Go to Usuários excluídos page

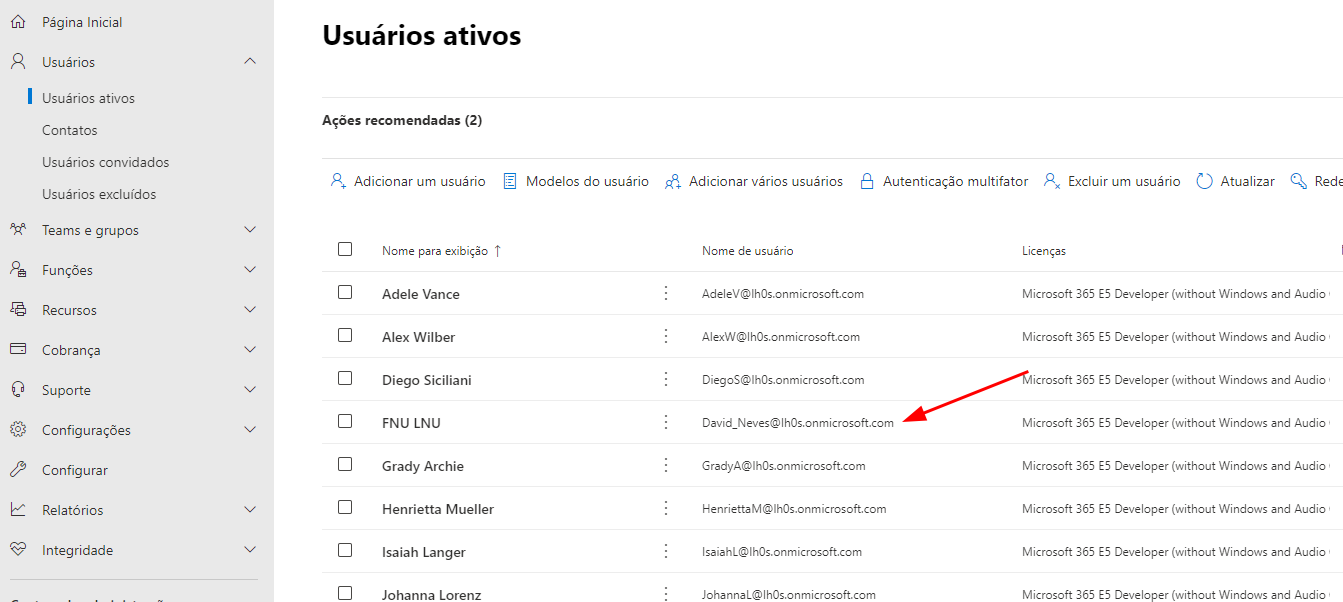click(x=99, y=194)
